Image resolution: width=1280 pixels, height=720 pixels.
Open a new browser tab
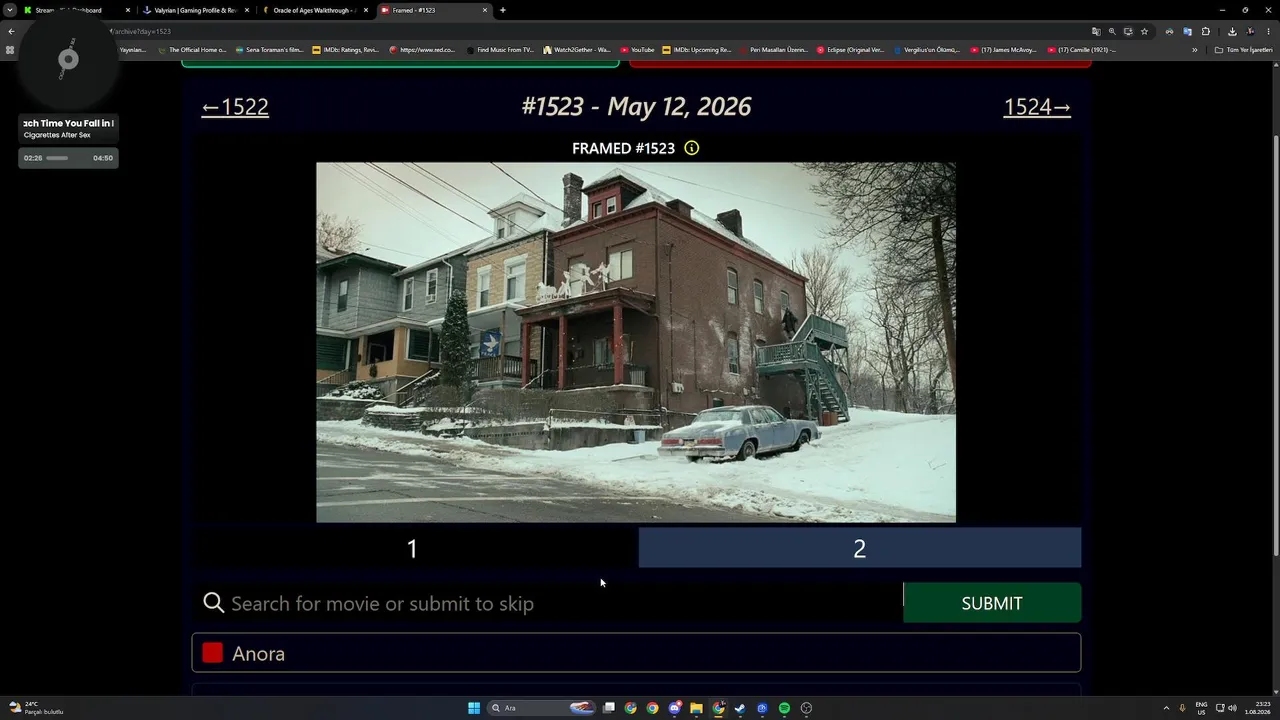502,10
